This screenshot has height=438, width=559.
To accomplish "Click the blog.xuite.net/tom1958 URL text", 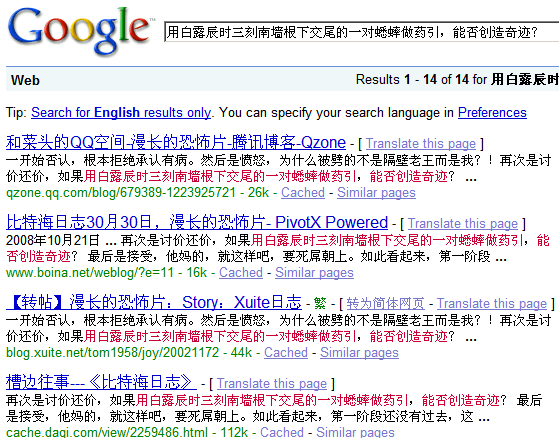I will pos(112,353).
